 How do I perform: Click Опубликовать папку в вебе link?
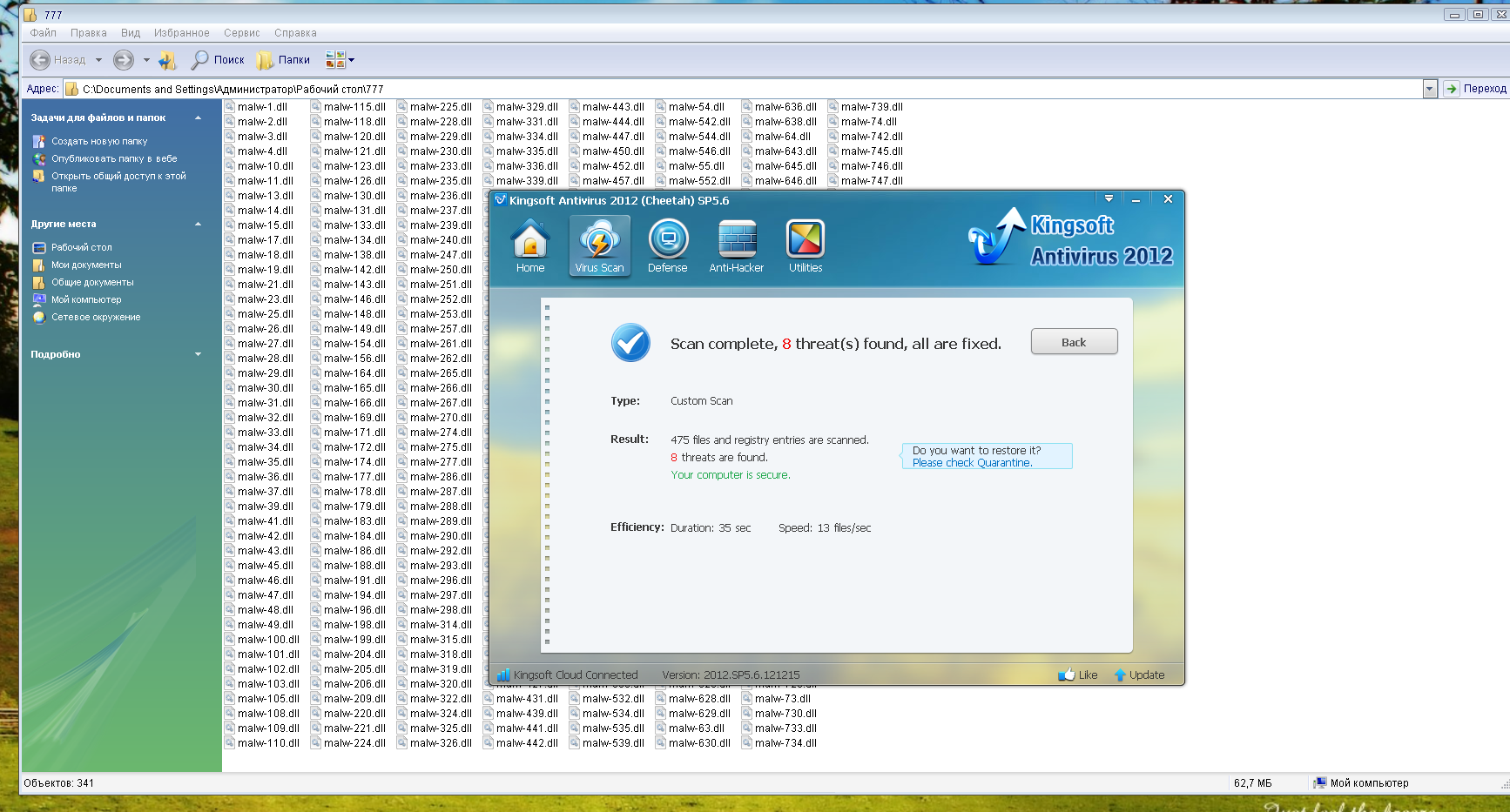pos(114,158)
